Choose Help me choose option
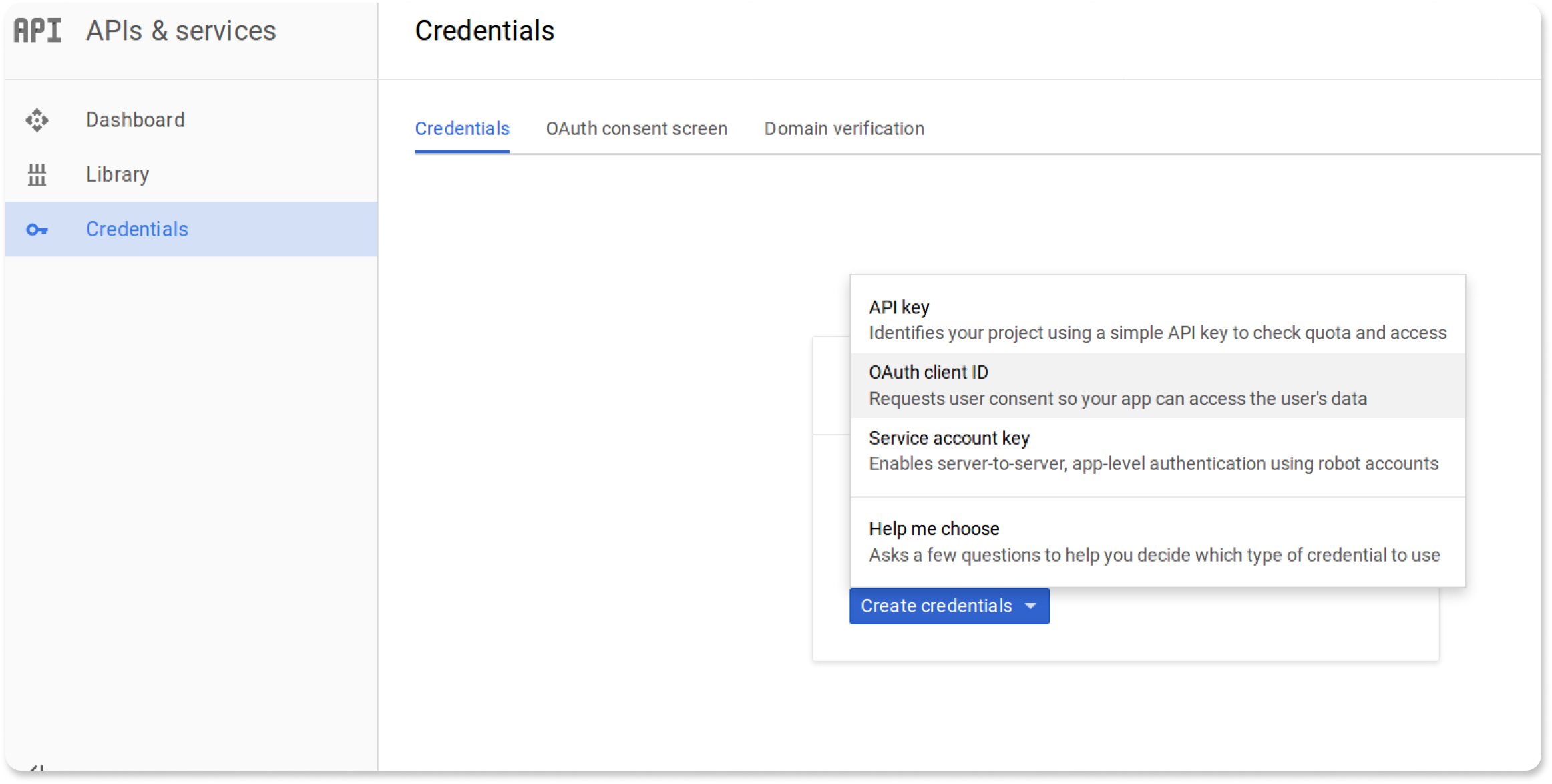The width and height of the screenshot is (1552, 784). [x=1157, y=542]
